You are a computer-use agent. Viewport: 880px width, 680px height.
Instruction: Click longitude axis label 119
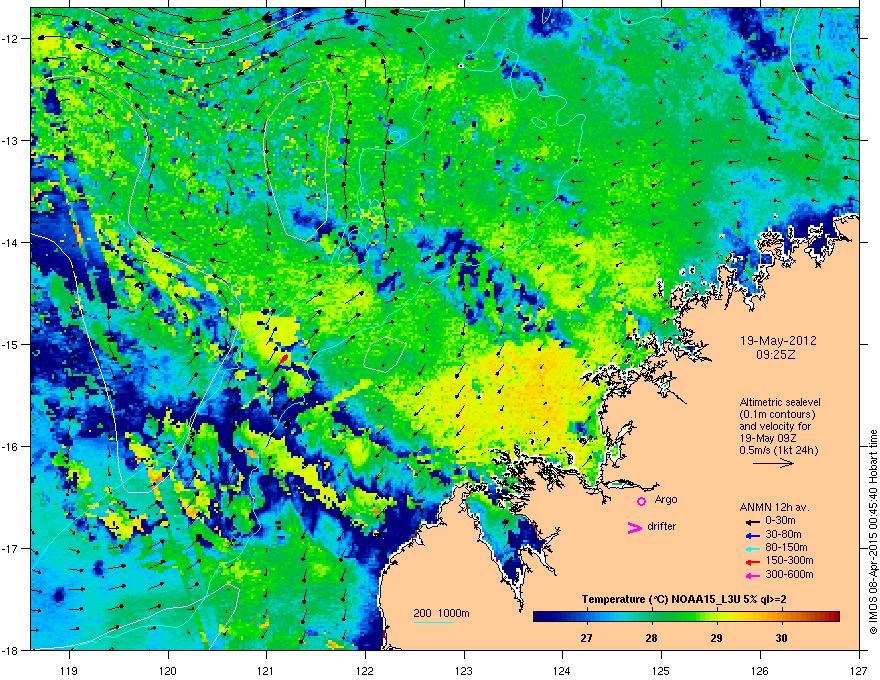pyautogui.click(x=69, y=670)
